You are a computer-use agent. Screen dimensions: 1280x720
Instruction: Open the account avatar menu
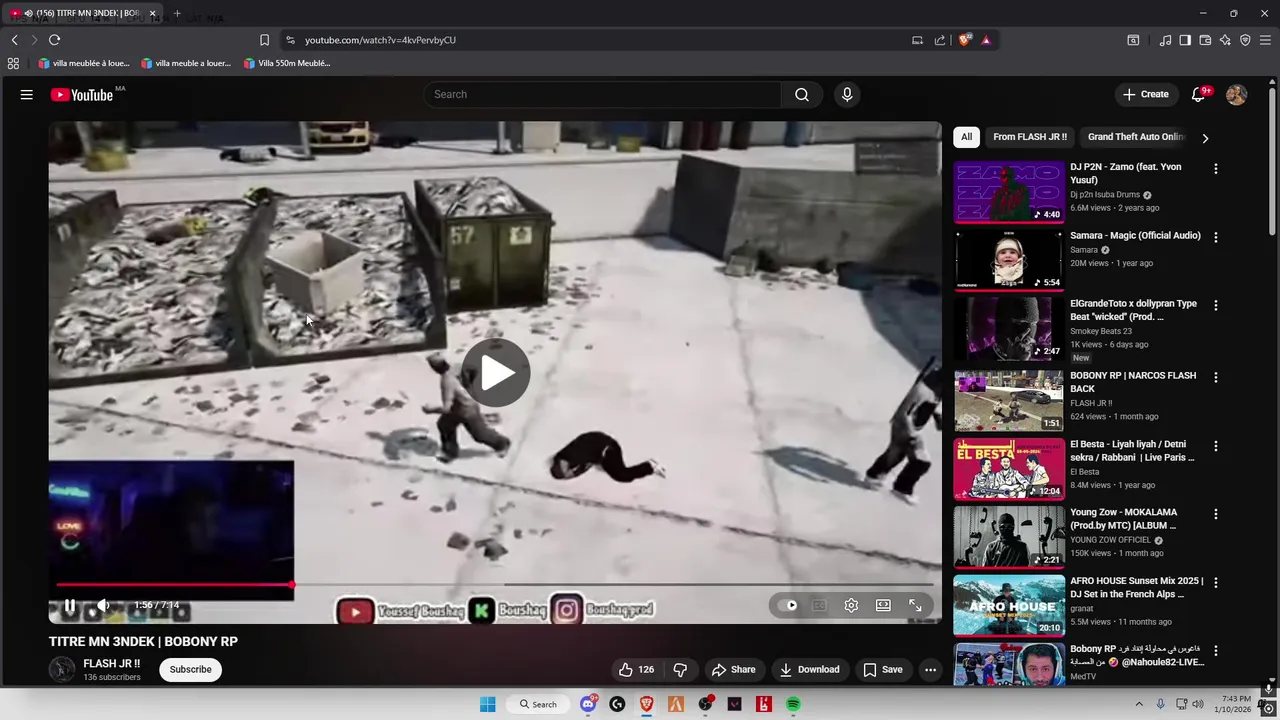tap(1236, 94)
